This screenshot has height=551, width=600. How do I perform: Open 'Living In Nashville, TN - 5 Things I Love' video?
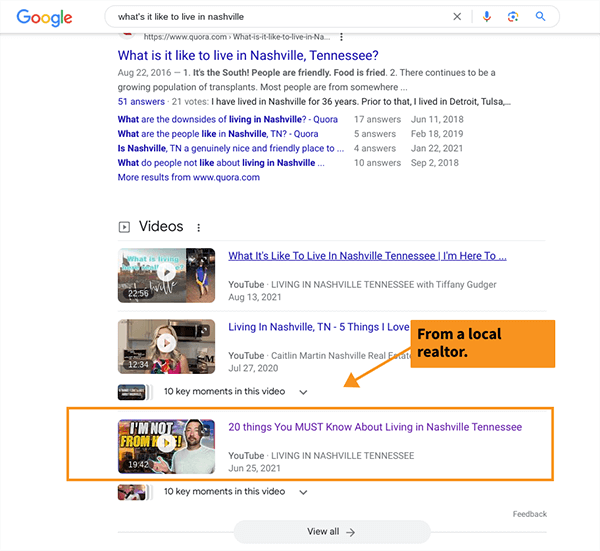coord(319,327)
